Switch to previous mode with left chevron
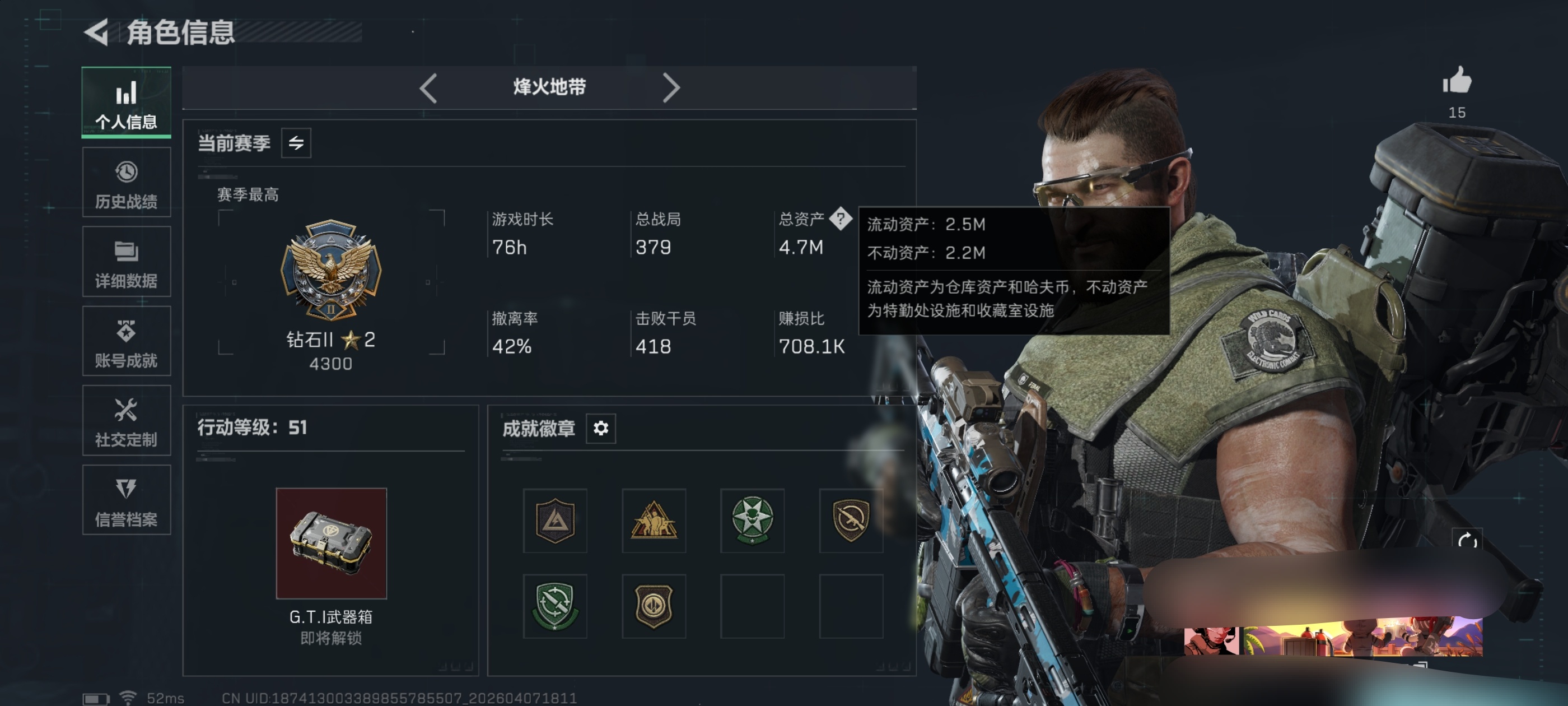 coord(428,88)
